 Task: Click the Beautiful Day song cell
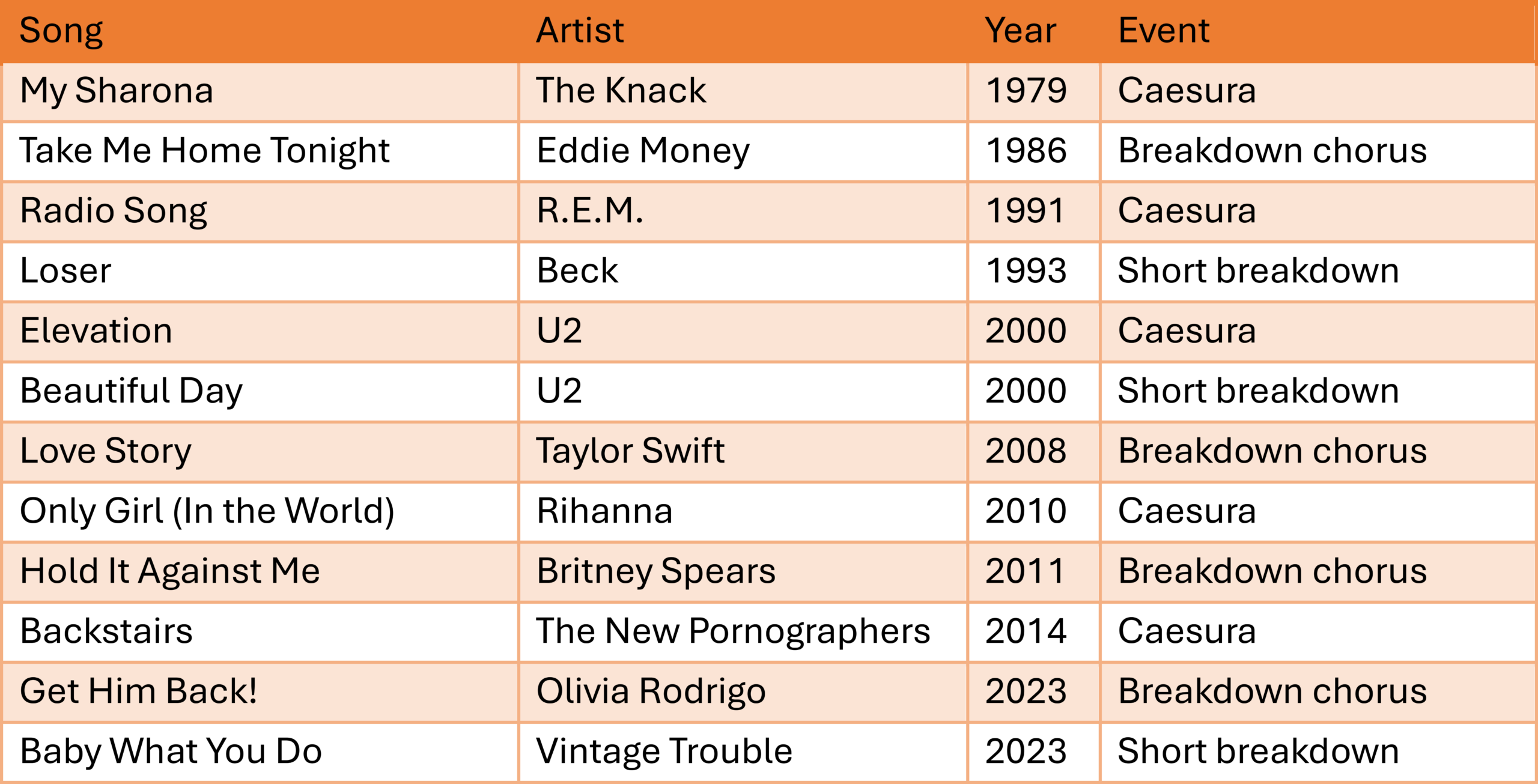pos(260,392)
